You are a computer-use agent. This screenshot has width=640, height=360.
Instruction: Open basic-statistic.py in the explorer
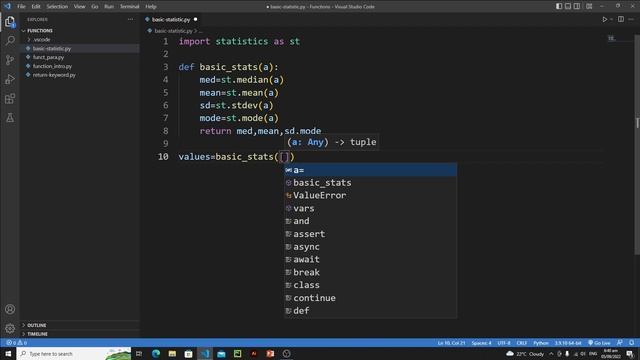51,49
